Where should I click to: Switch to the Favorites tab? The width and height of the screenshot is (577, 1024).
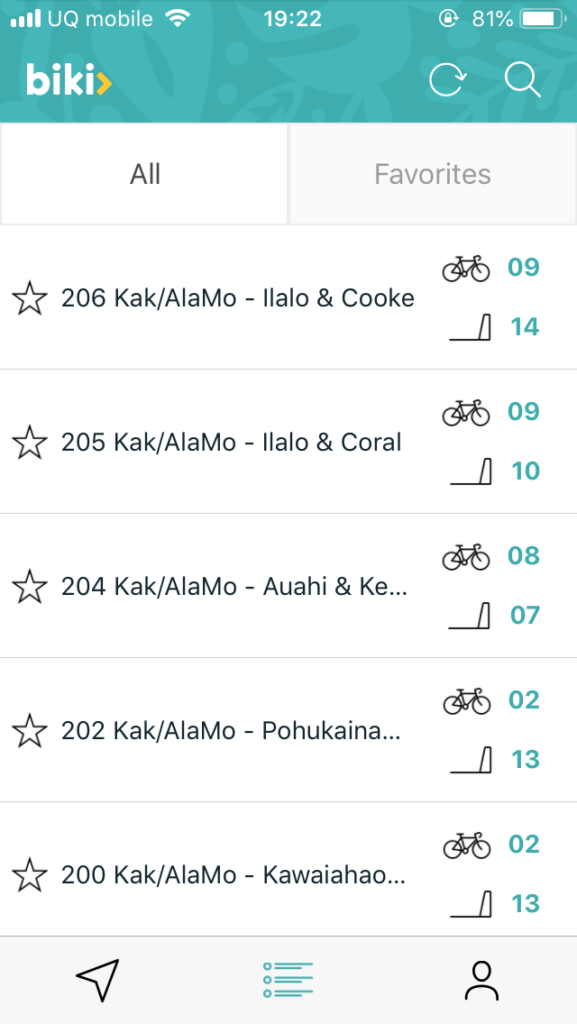433,174
